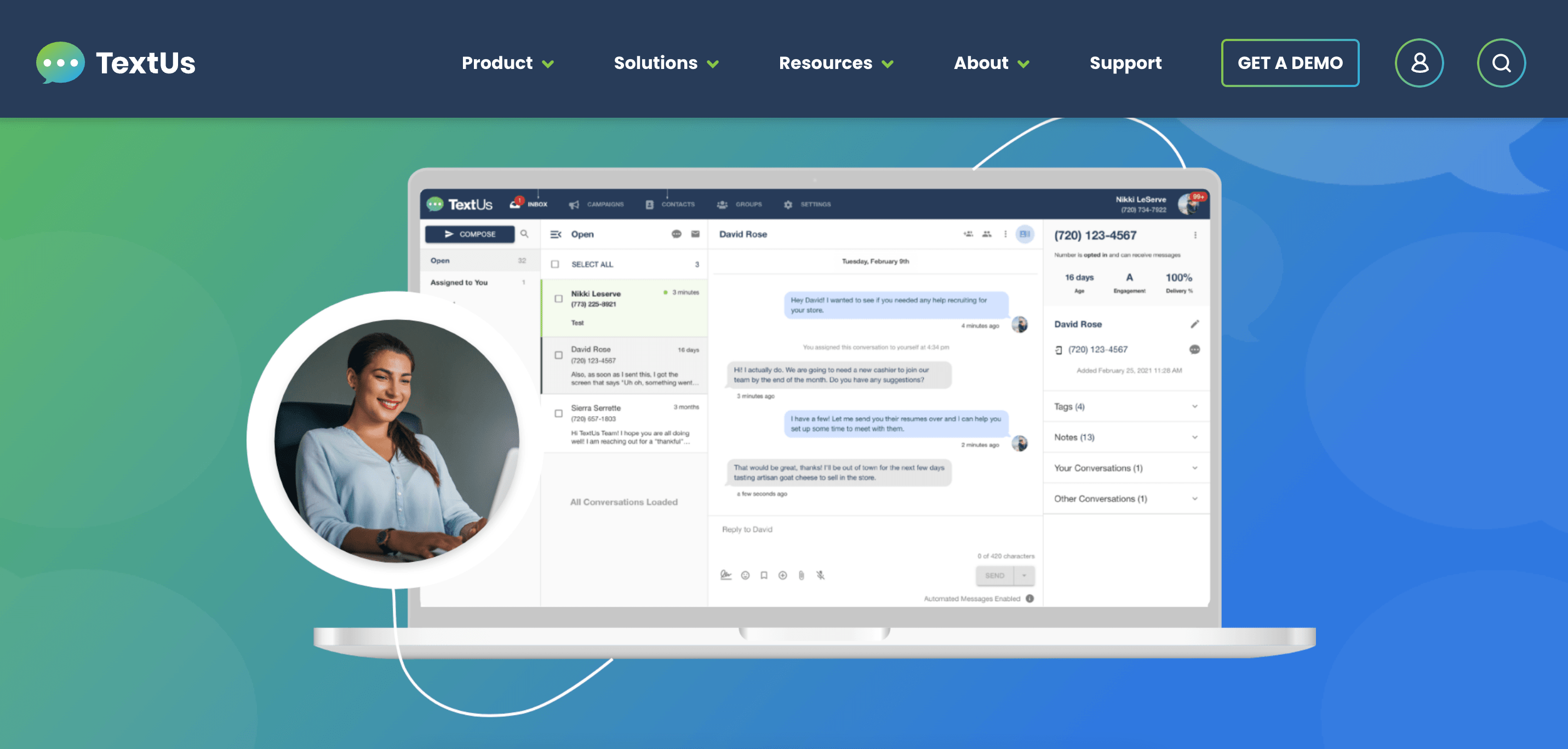Open the user account icon in the header
1568x749 pixels.
click(x=1419, y=62)
